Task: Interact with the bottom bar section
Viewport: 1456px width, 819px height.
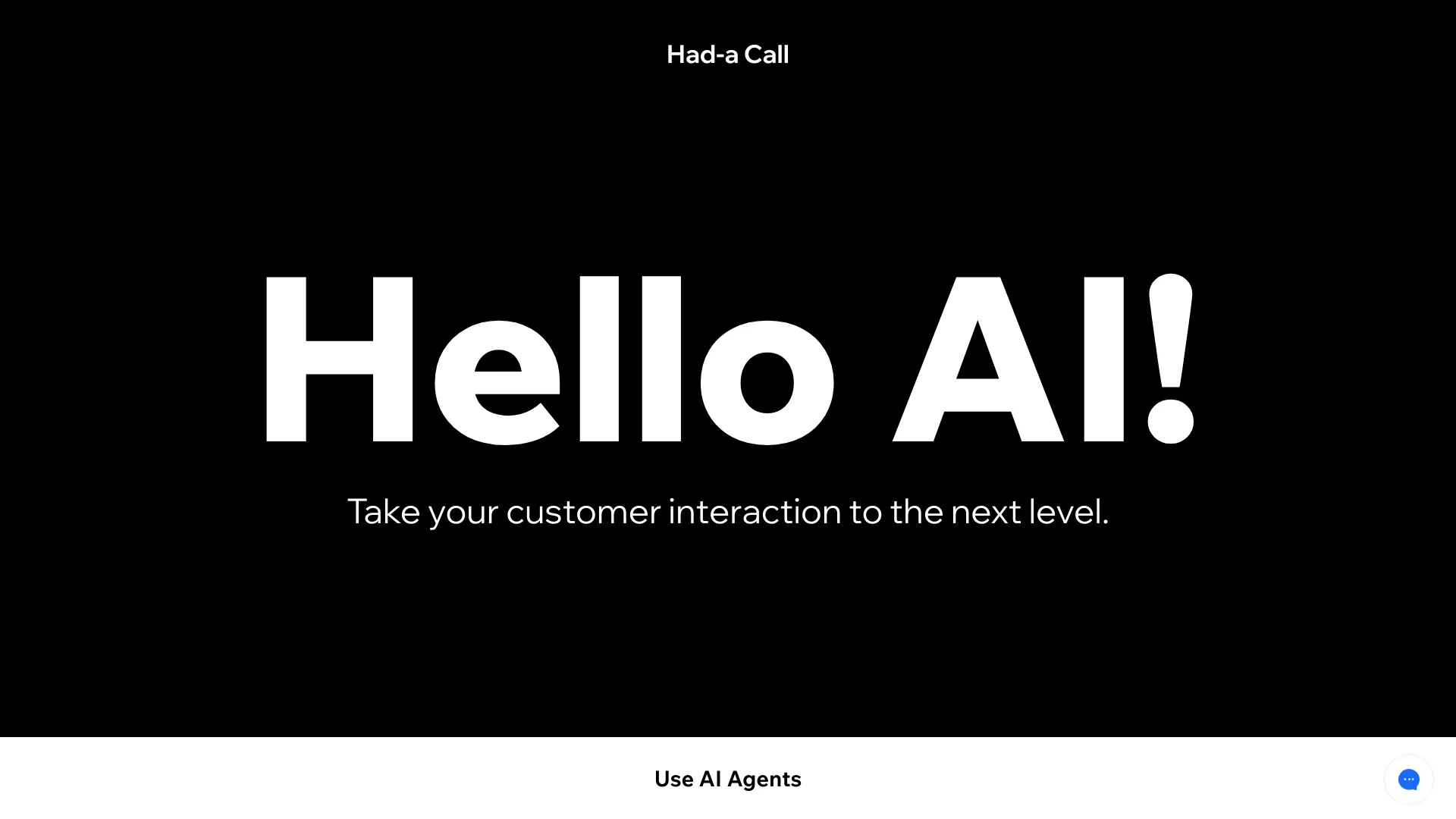Action: pos(728,779)
